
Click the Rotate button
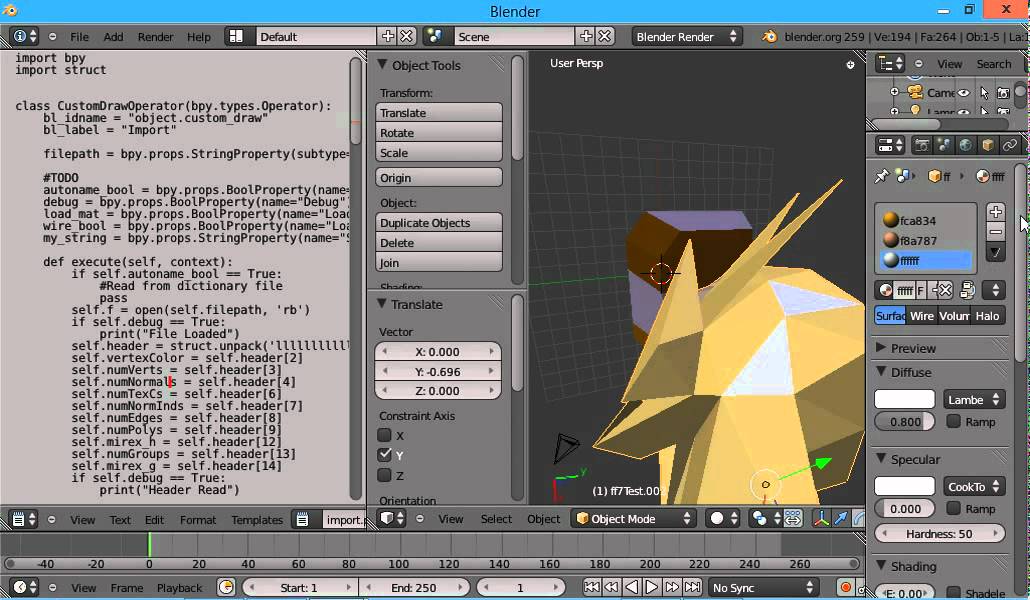[x=439, y=132]
